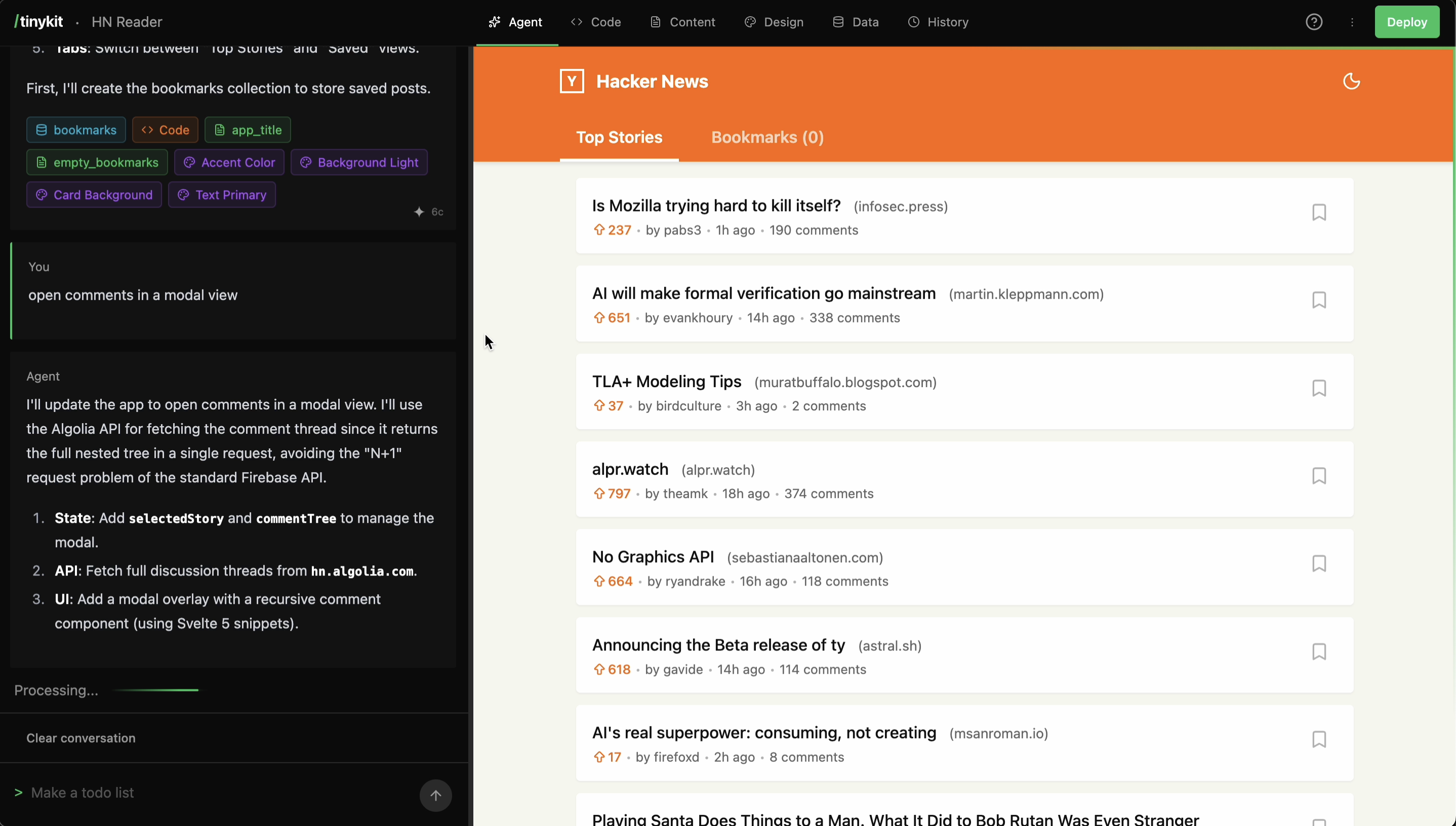Click the Hacker News Y logo
This screenshot has width=1456, height=826.
(572, 81)
